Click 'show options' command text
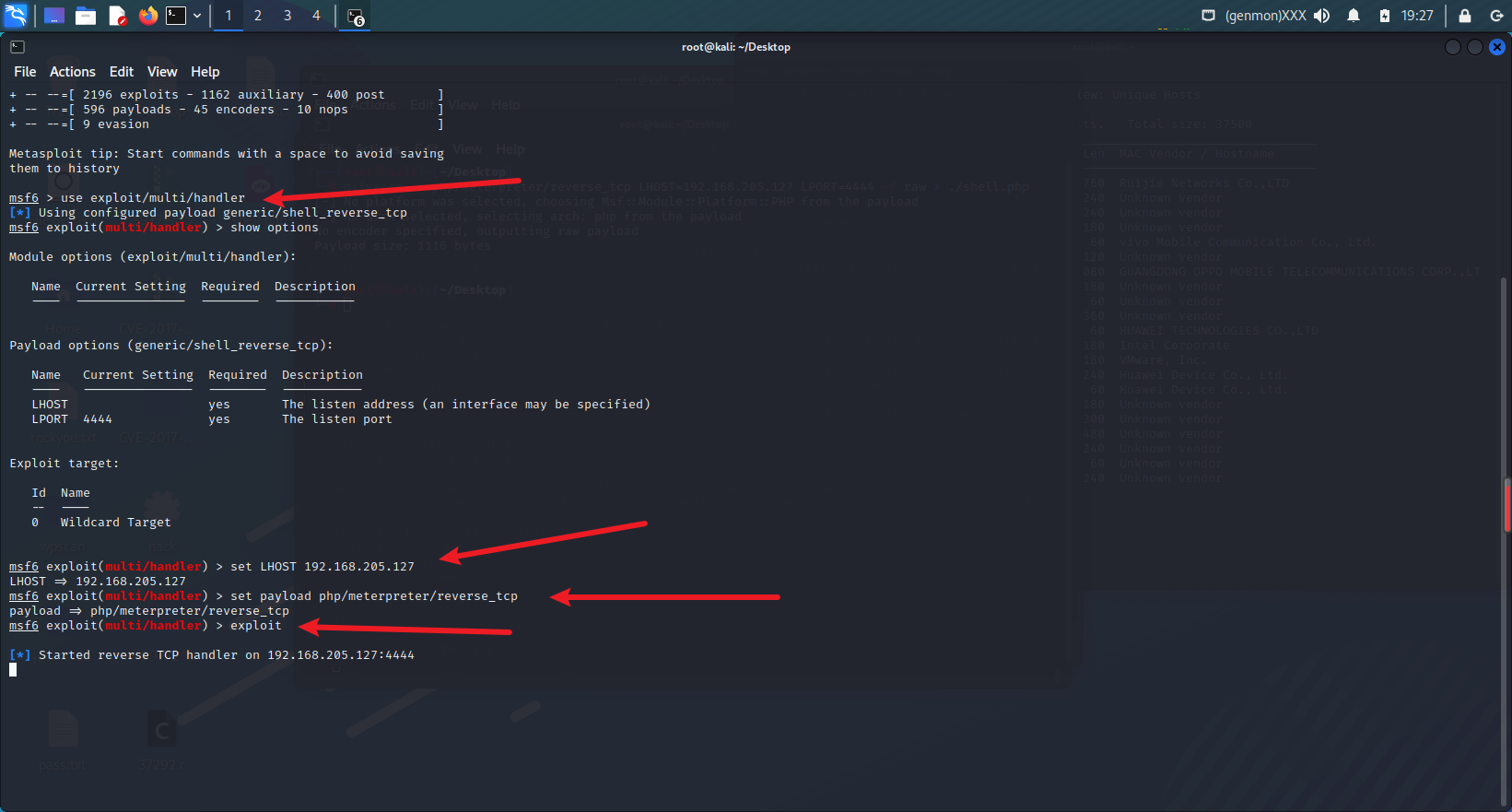This screenshot has height=812, width=1512. pos(275,228)
